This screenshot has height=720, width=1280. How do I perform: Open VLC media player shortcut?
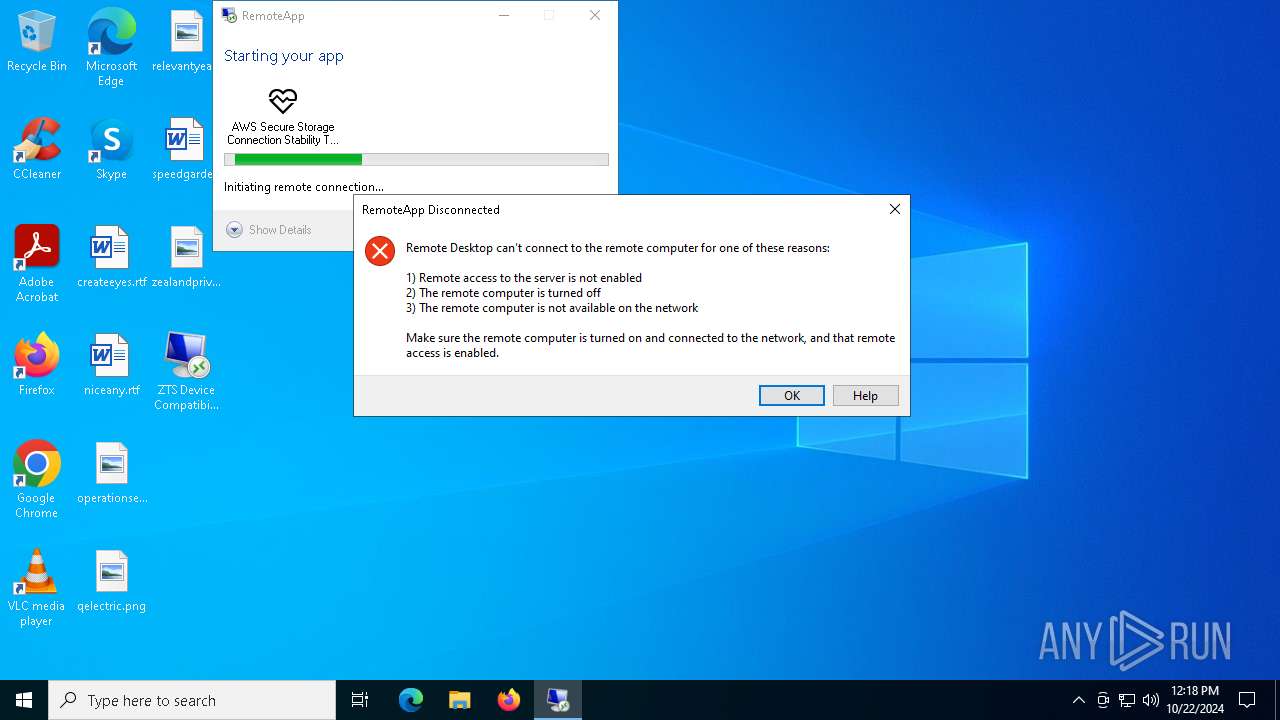(37, 588)
